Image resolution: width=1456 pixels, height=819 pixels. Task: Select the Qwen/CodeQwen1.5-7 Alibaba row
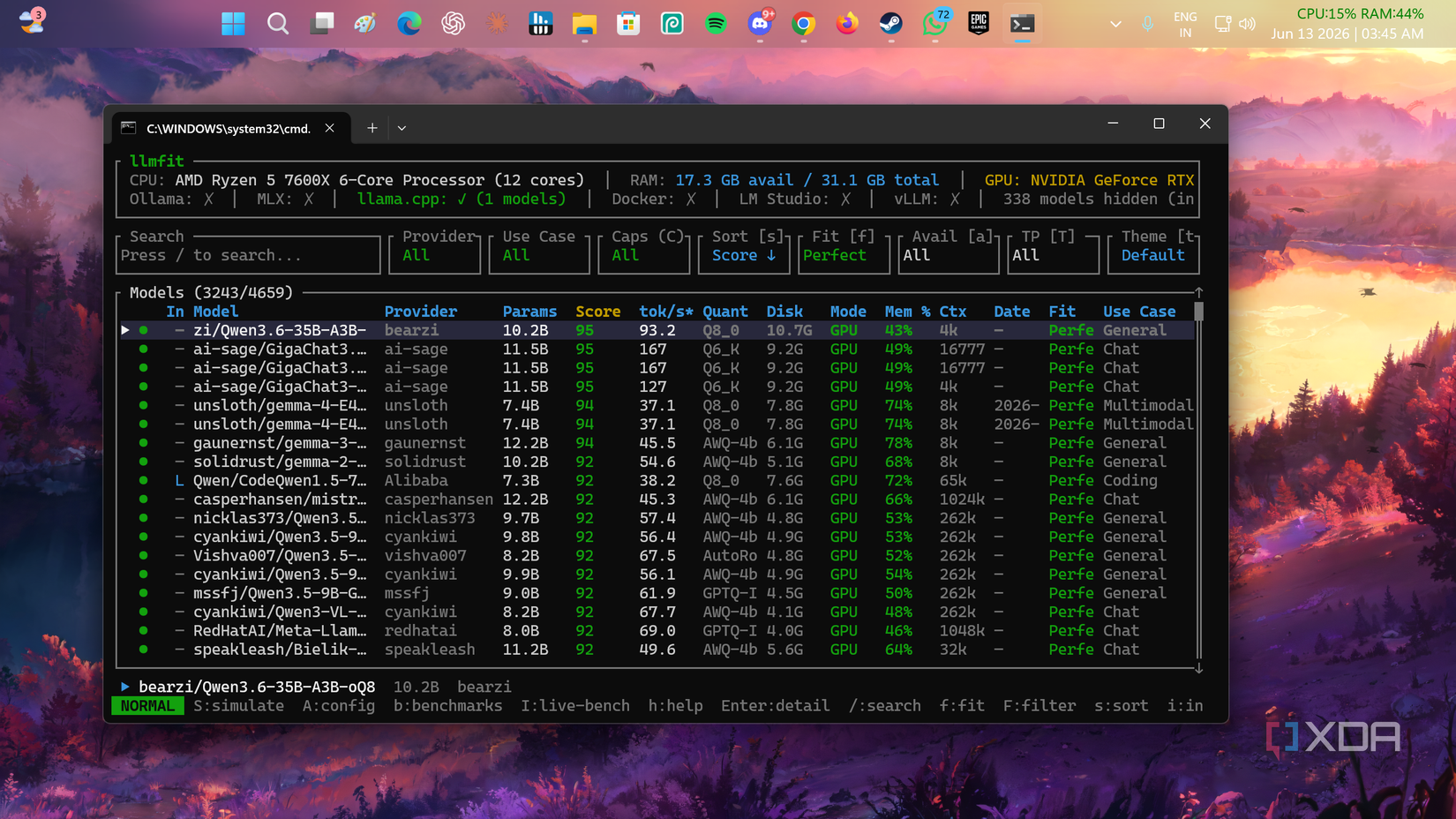[x=657, y=481]
